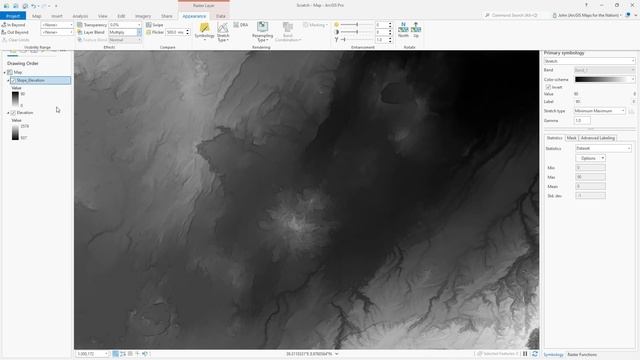
Task: Collapse the Elevation layer legend
Action: tap(8, 113)
